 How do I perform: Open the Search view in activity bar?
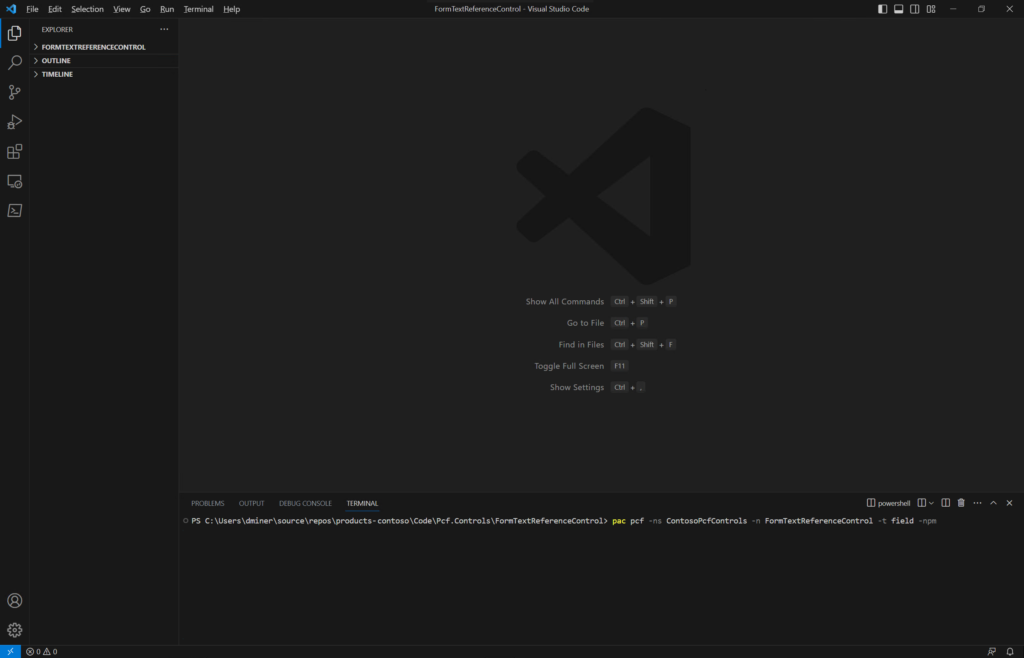coord(14,62)
